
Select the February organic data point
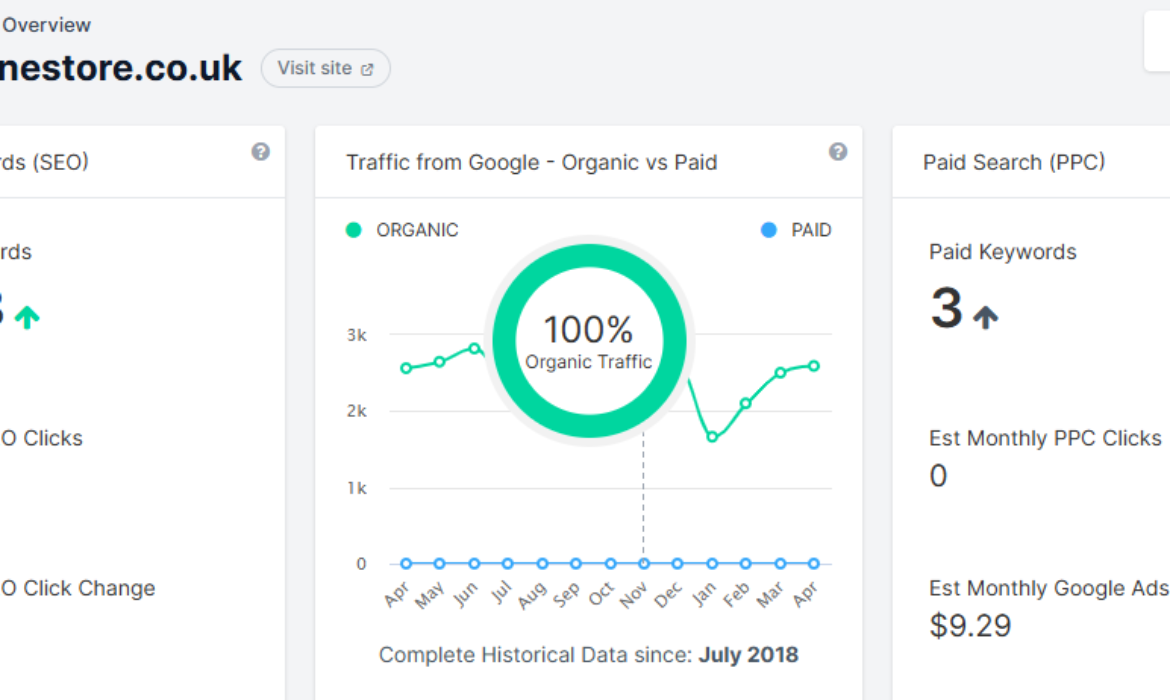point(745,403)
